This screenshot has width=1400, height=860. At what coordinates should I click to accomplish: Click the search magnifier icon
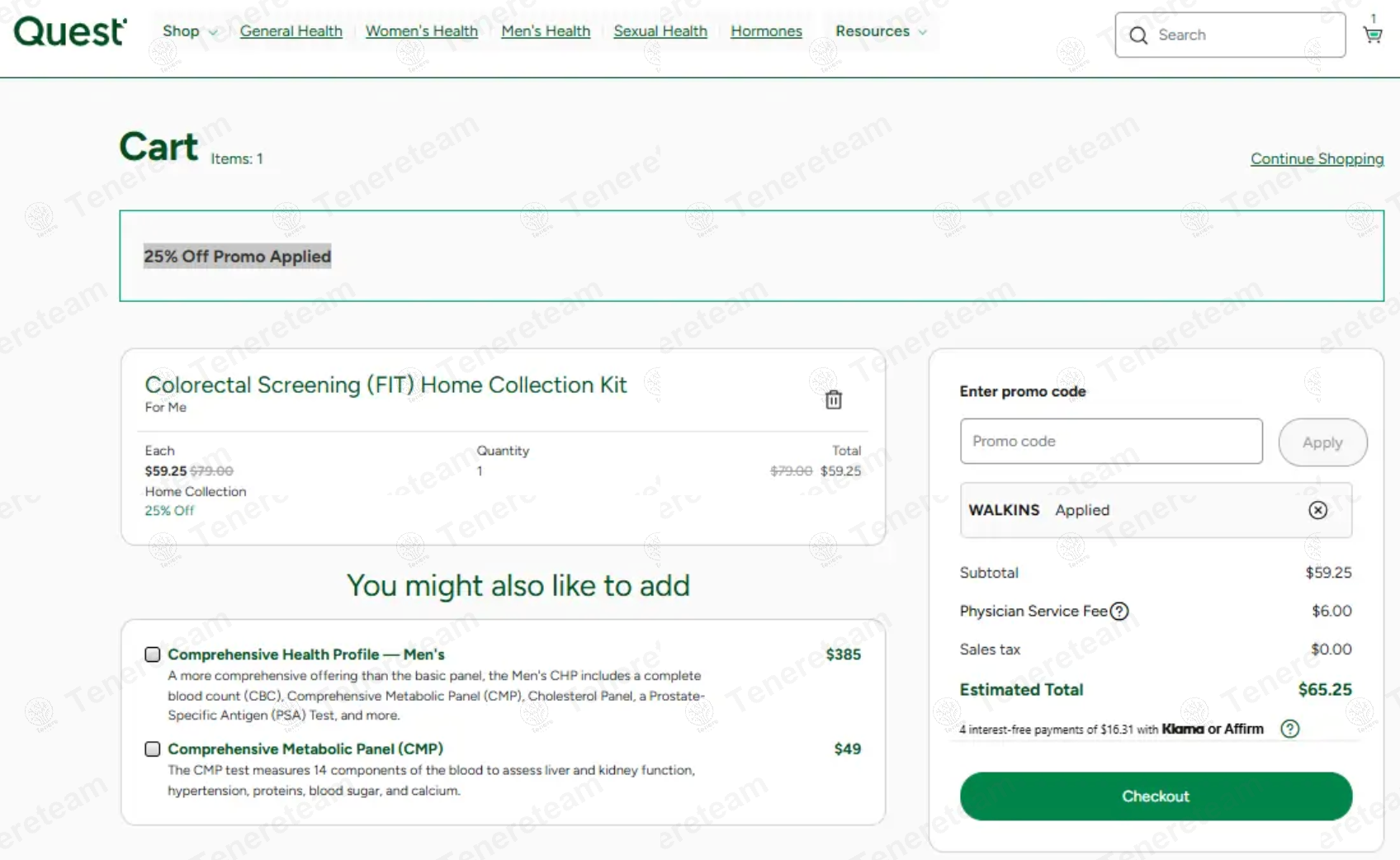click(1138, 35)
